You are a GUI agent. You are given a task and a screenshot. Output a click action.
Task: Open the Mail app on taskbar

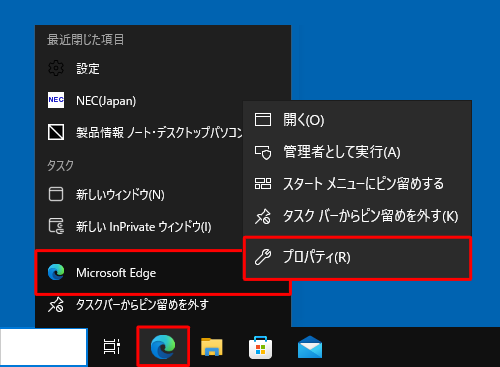[310, 347]
